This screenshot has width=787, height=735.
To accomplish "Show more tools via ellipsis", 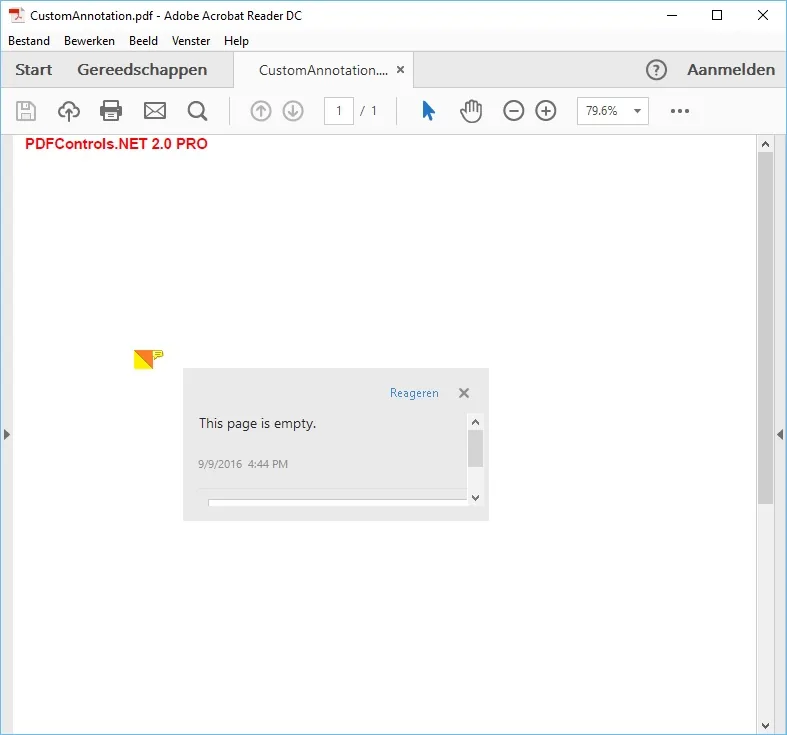I will pyautogui.click(x=680, y=111).
